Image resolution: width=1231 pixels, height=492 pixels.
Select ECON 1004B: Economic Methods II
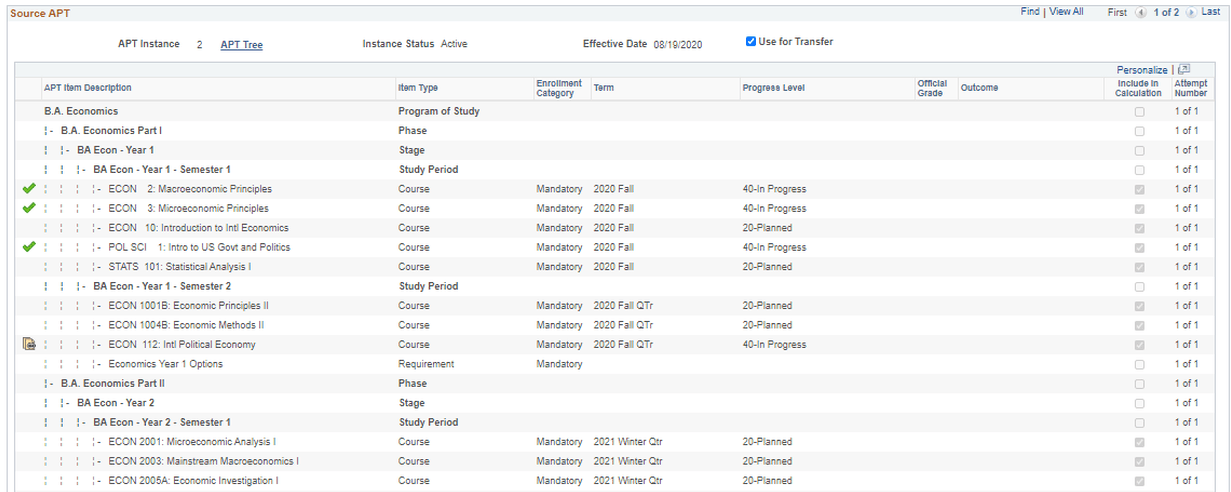click(186, 325)
